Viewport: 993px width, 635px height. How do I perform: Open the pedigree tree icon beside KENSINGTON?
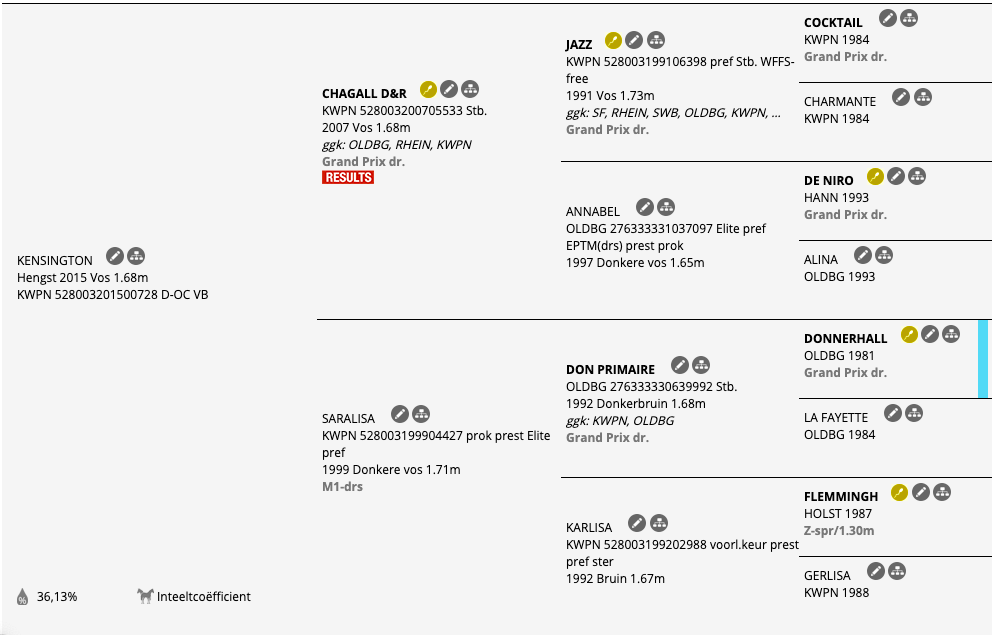(136, 256)
